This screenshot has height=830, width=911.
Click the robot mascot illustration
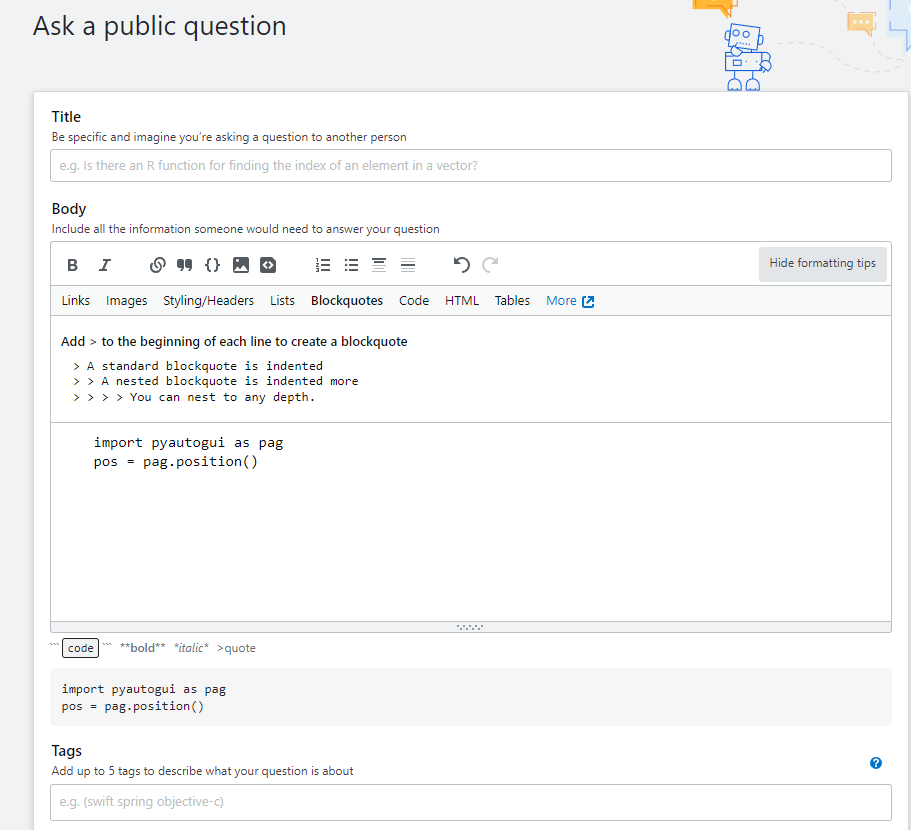747,57
